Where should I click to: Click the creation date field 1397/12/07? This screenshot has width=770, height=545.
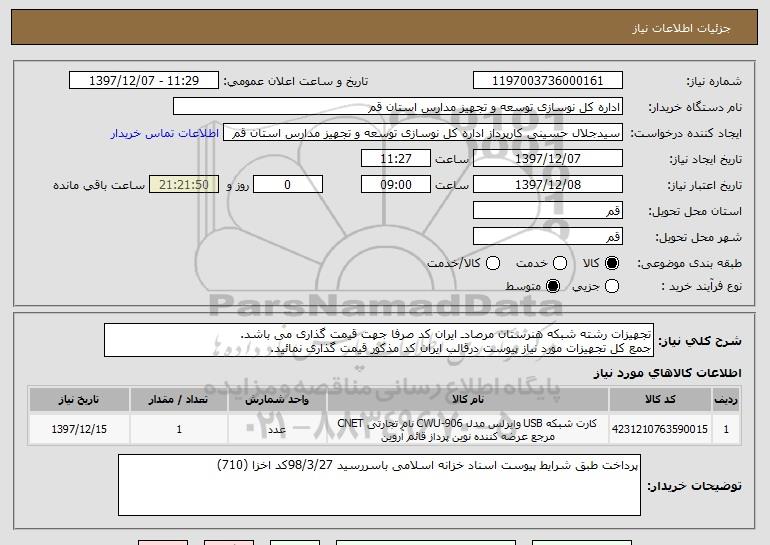[548, 159]
